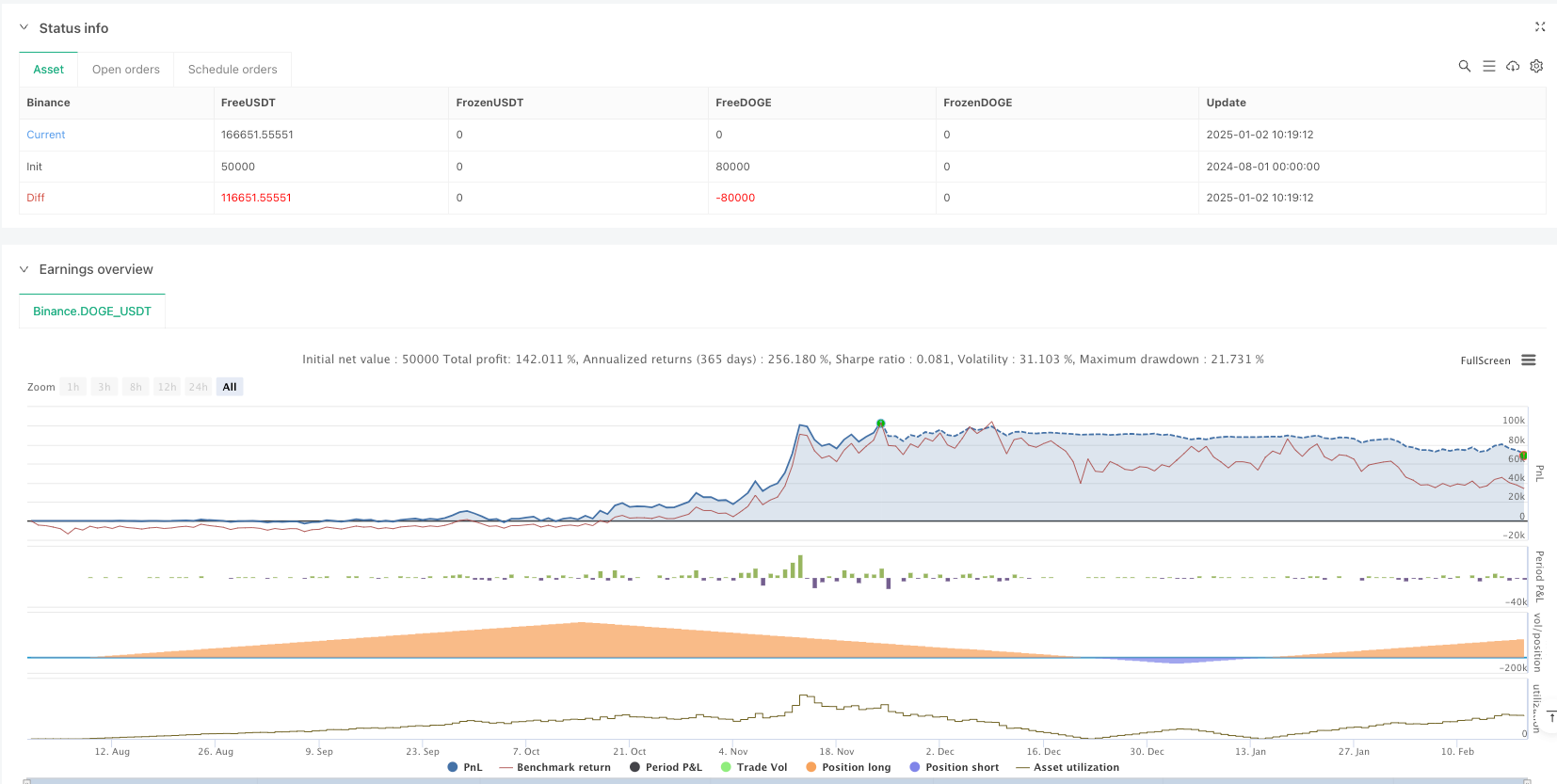Select the Binance.DOGE_USDT tab

tap(92, 312)
